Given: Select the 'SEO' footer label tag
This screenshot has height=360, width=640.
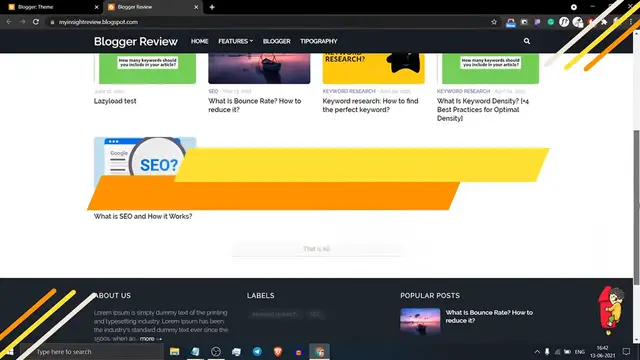Looking at the screenshot, I should point(315,314).
